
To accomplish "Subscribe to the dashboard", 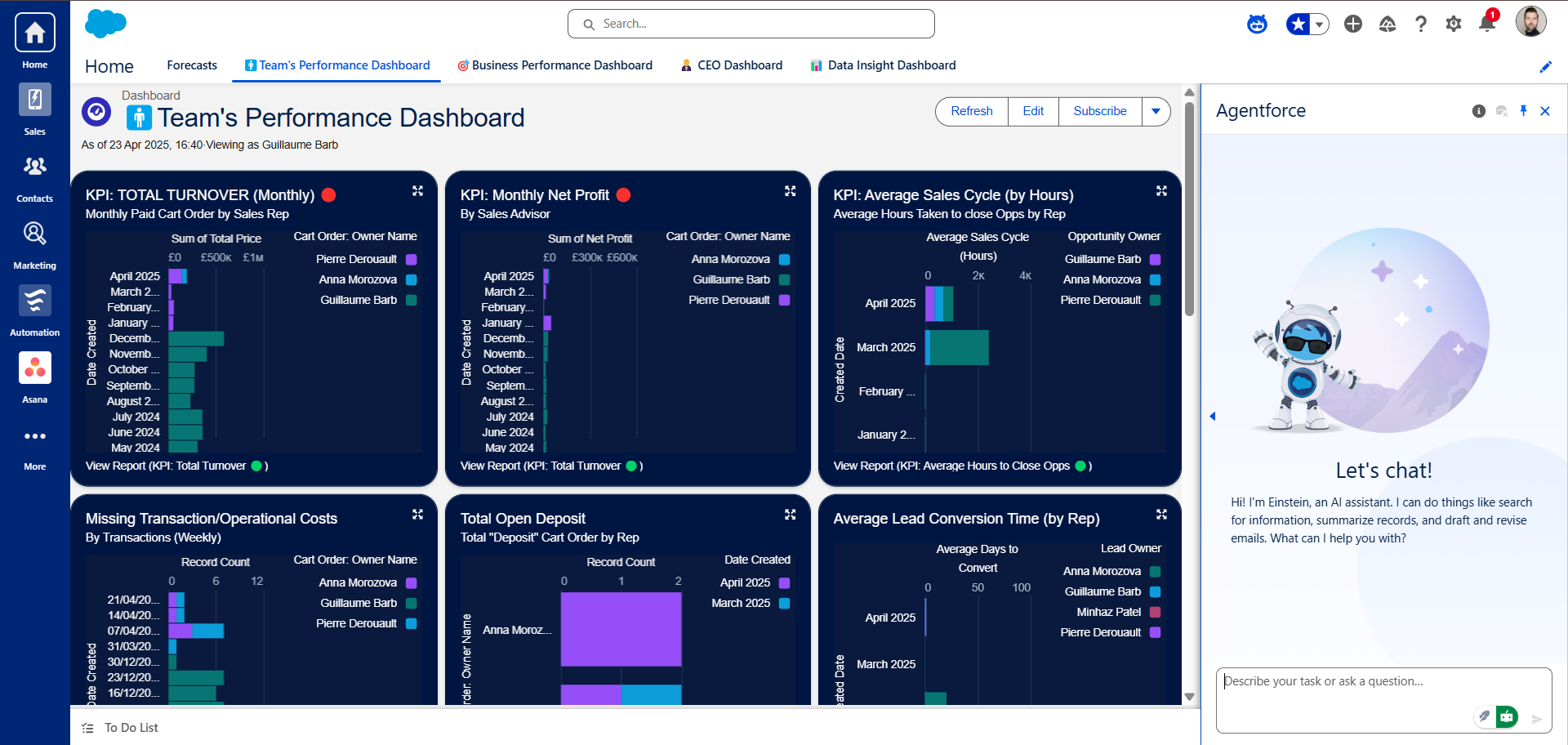I will click(1100, 111).
